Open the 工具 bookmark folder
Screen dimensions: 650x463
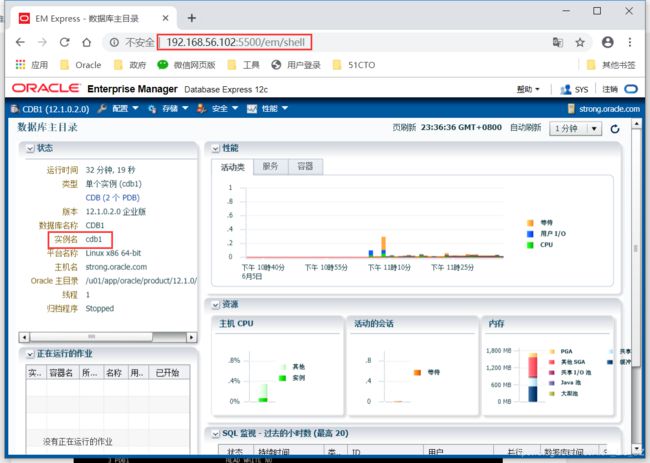pyautogui.click(x=243, y=65)
